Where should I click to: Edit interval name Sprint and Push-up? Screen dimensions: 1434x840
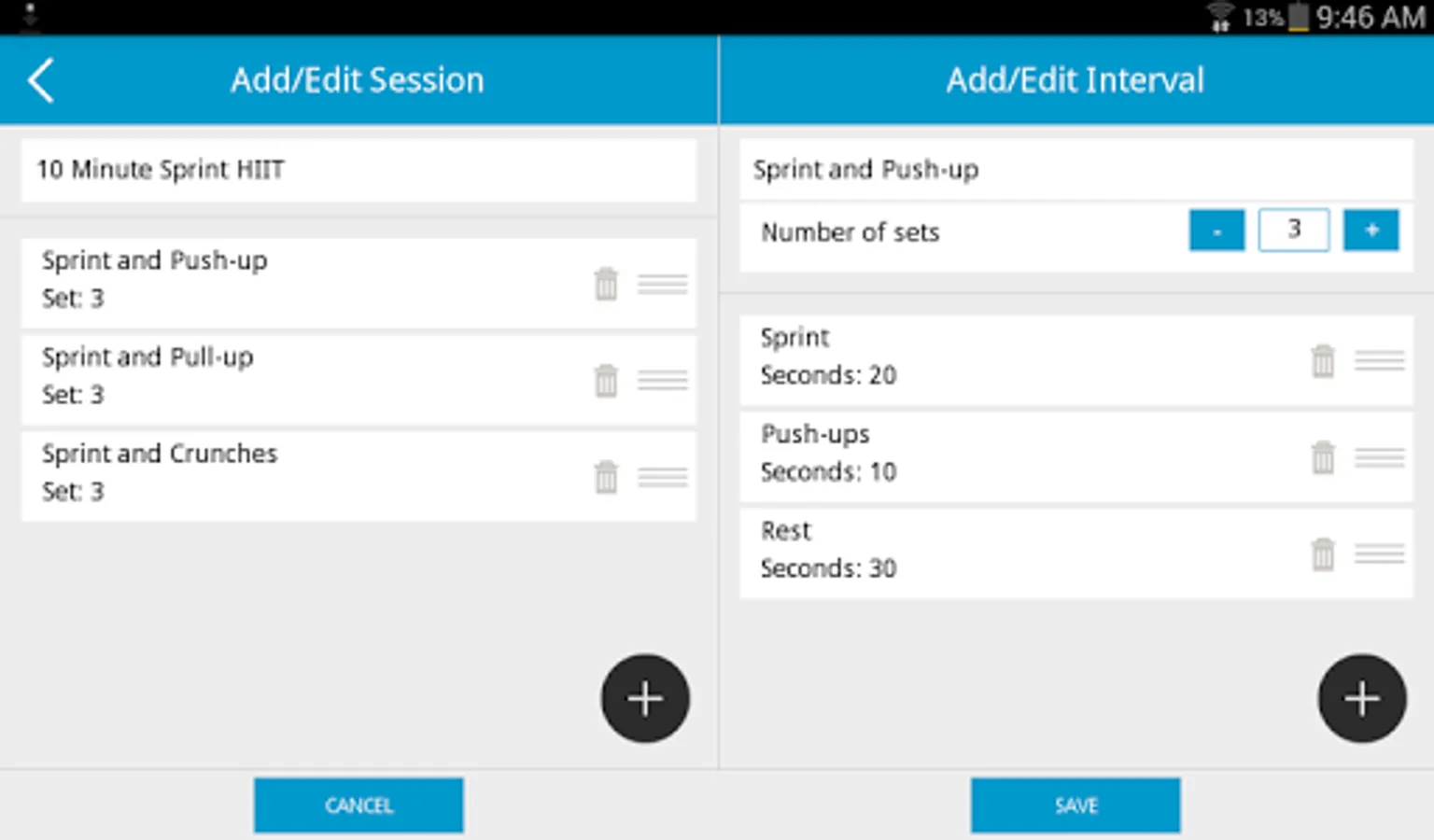1075,170
